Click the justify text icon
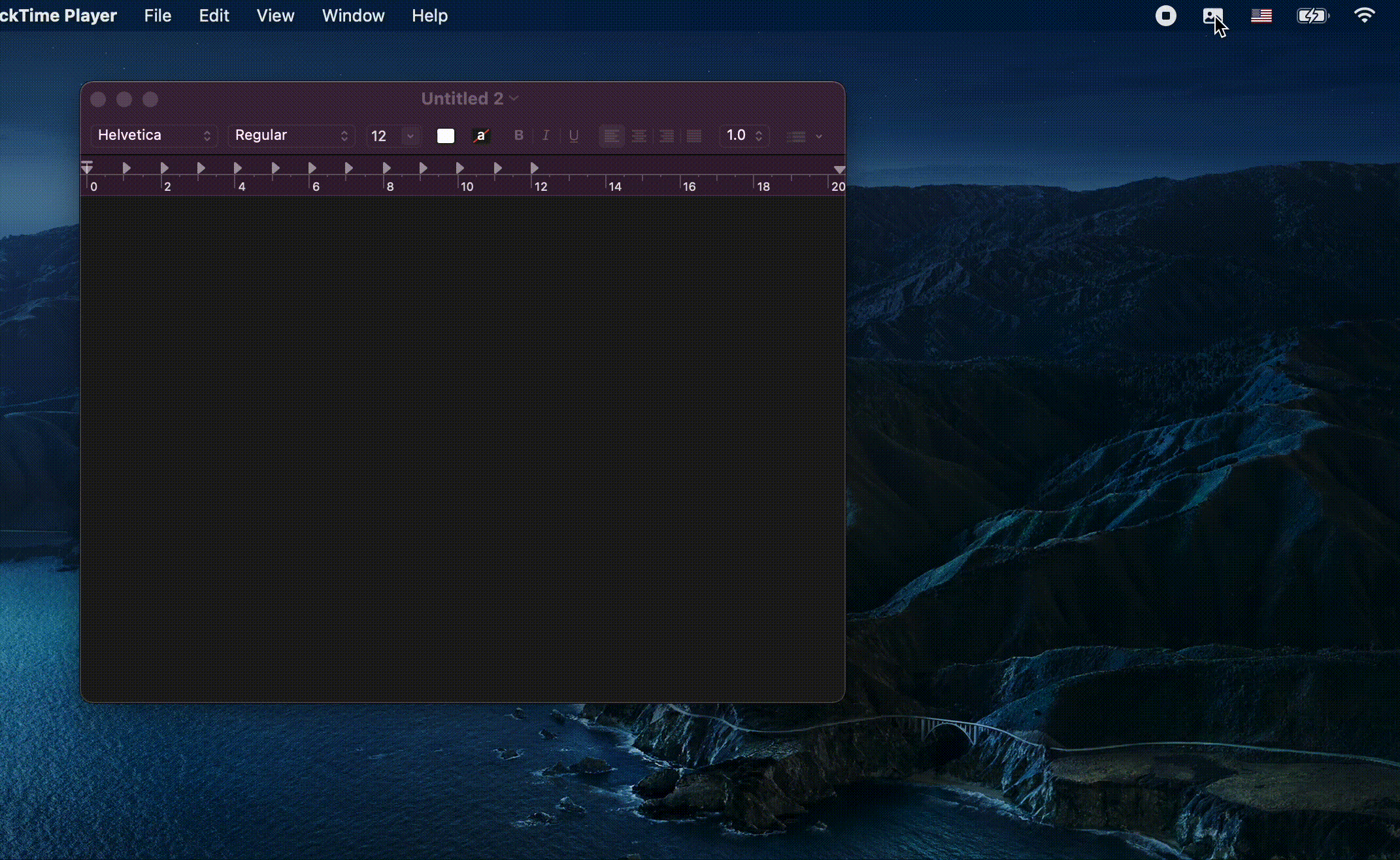The width and height of the screenshot is (1400, 860). click(x=694, y=136)
